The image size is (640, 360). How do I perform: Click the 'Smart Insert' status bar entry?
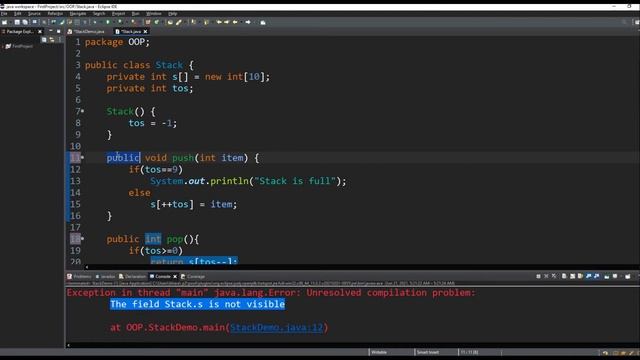click(428, 352)
